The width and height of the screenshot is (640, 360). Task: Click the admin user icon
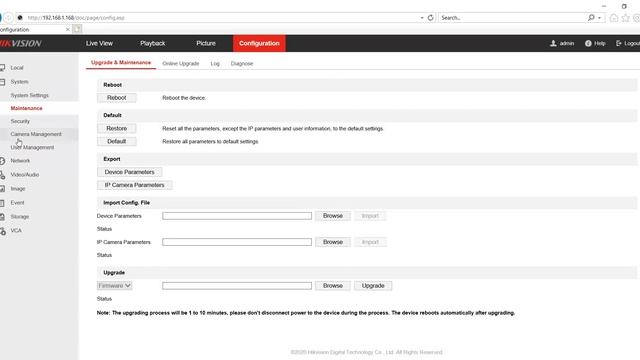(553, 43)
